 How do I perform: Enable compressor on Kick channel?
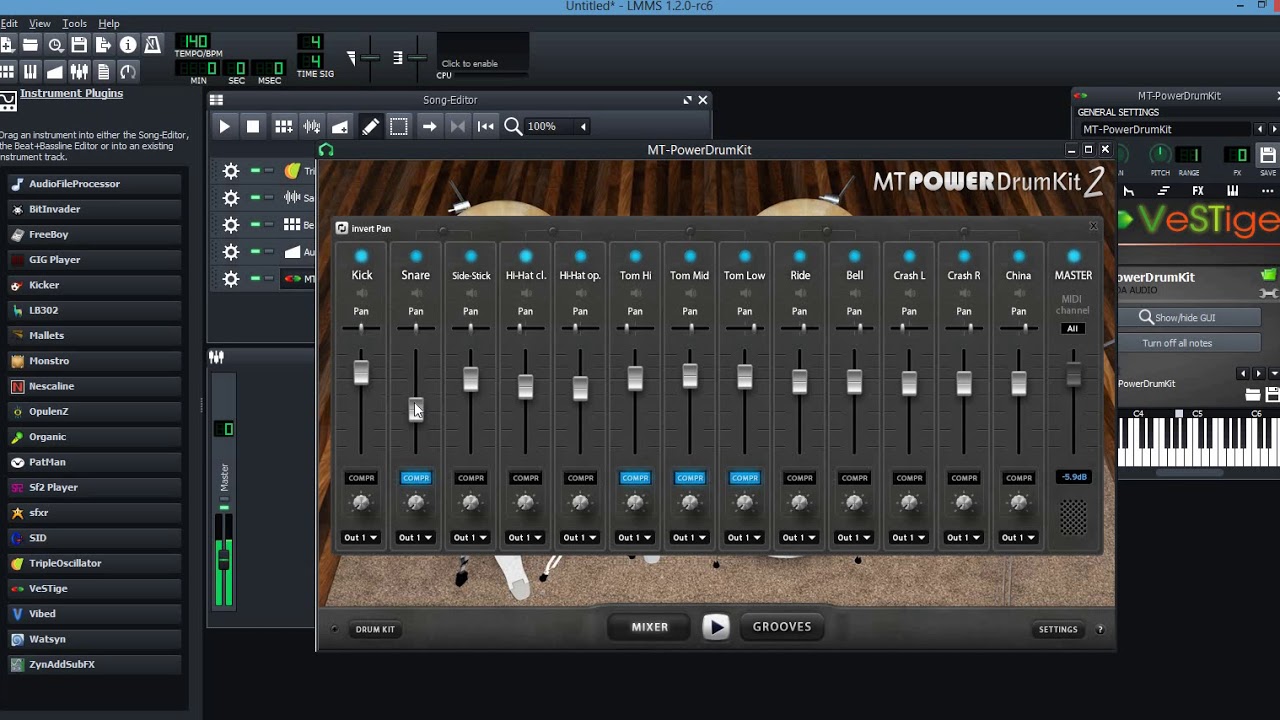(x=361, y=478)
